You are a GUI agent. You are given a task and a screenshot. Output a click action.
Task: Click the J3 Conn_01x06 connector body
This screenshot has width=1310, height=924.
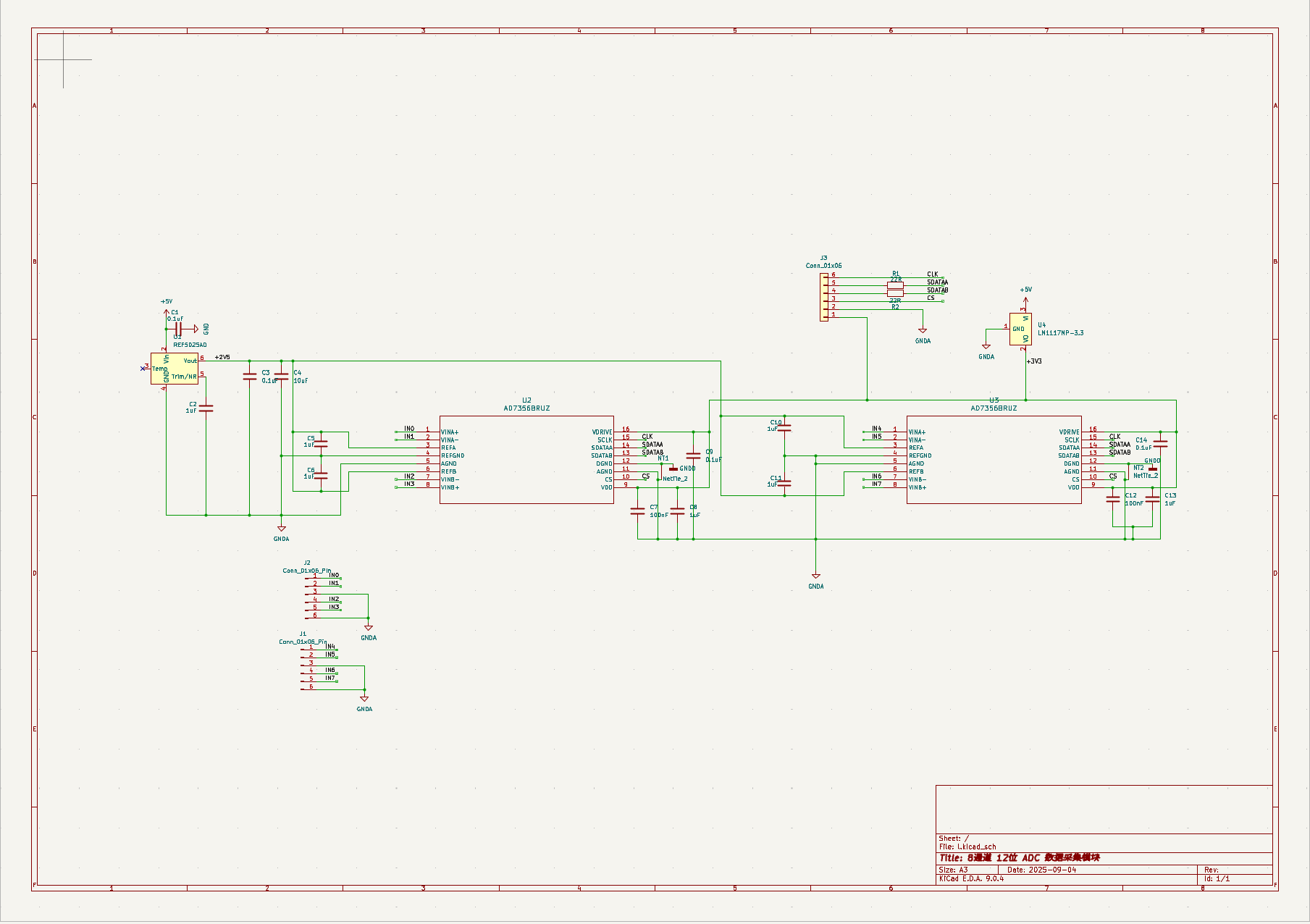[x=824, y=297]
